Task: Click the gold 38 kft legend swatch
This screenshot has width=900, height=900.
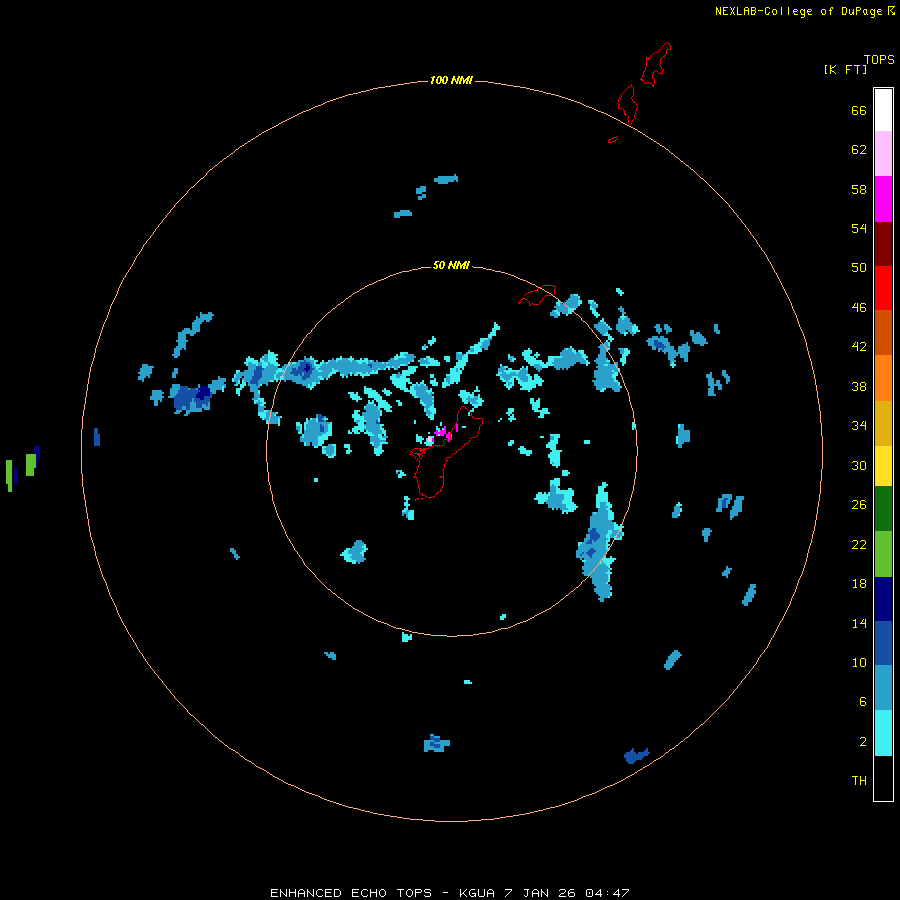Action: [883, 423]
